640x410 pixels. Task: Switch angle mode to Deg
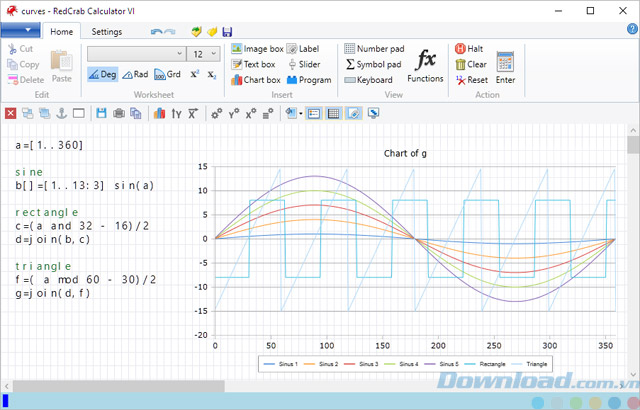click(x=102, y=74)
